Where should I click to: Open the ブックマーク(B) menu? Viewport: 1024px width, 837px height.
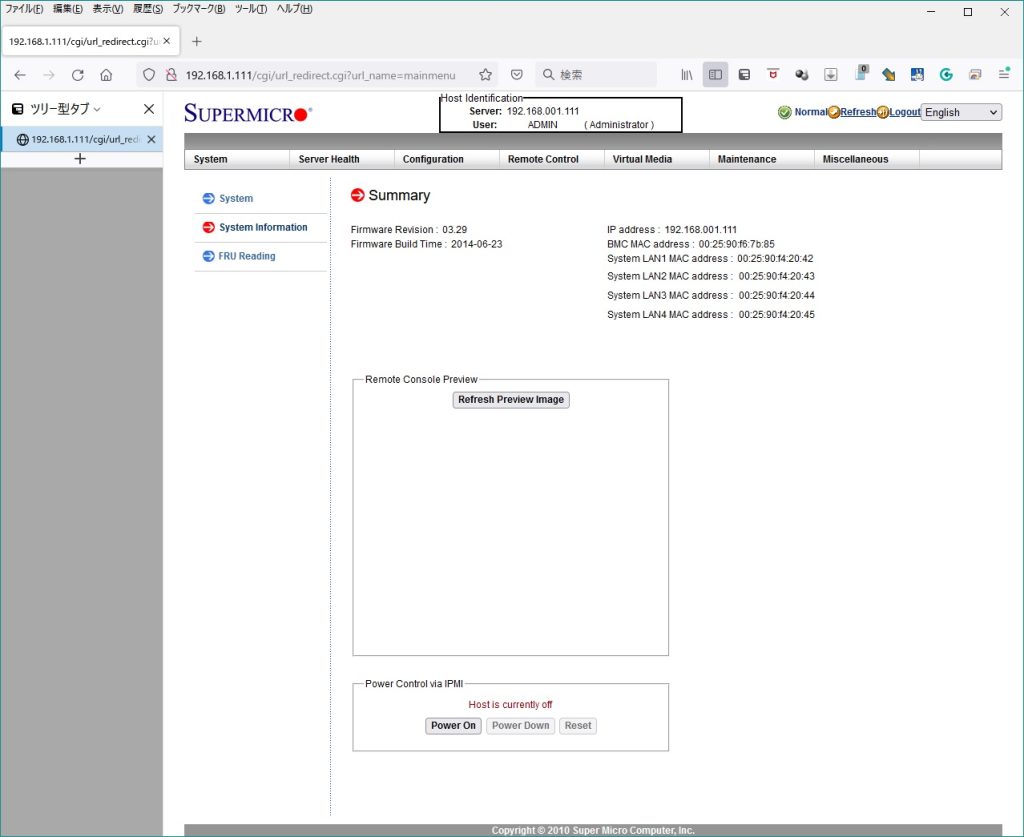pyautogui.click(x=199, y=9)
